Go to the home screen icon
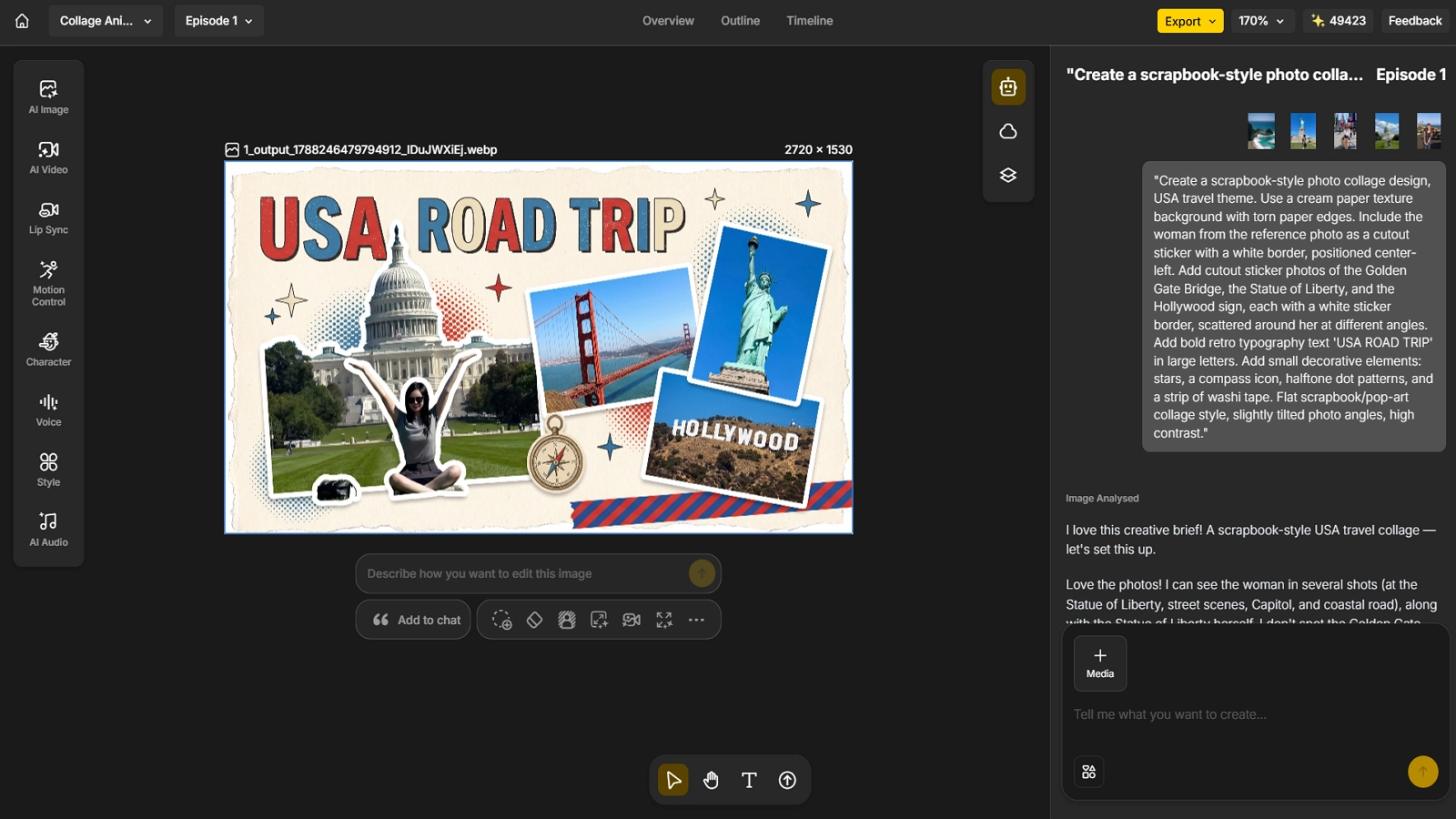The height and width of the screenshot is (819, 1456). 22,21
